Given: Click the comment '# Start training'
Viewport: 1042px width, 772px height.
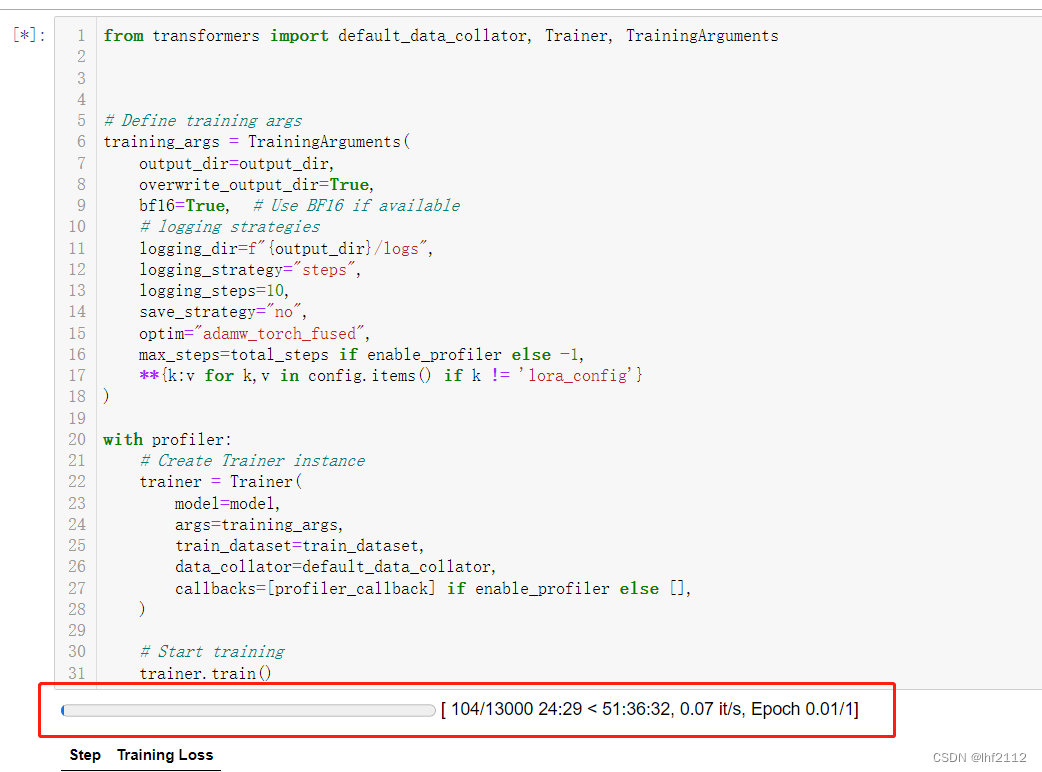Looking at the screenshot, I should 212,652.
